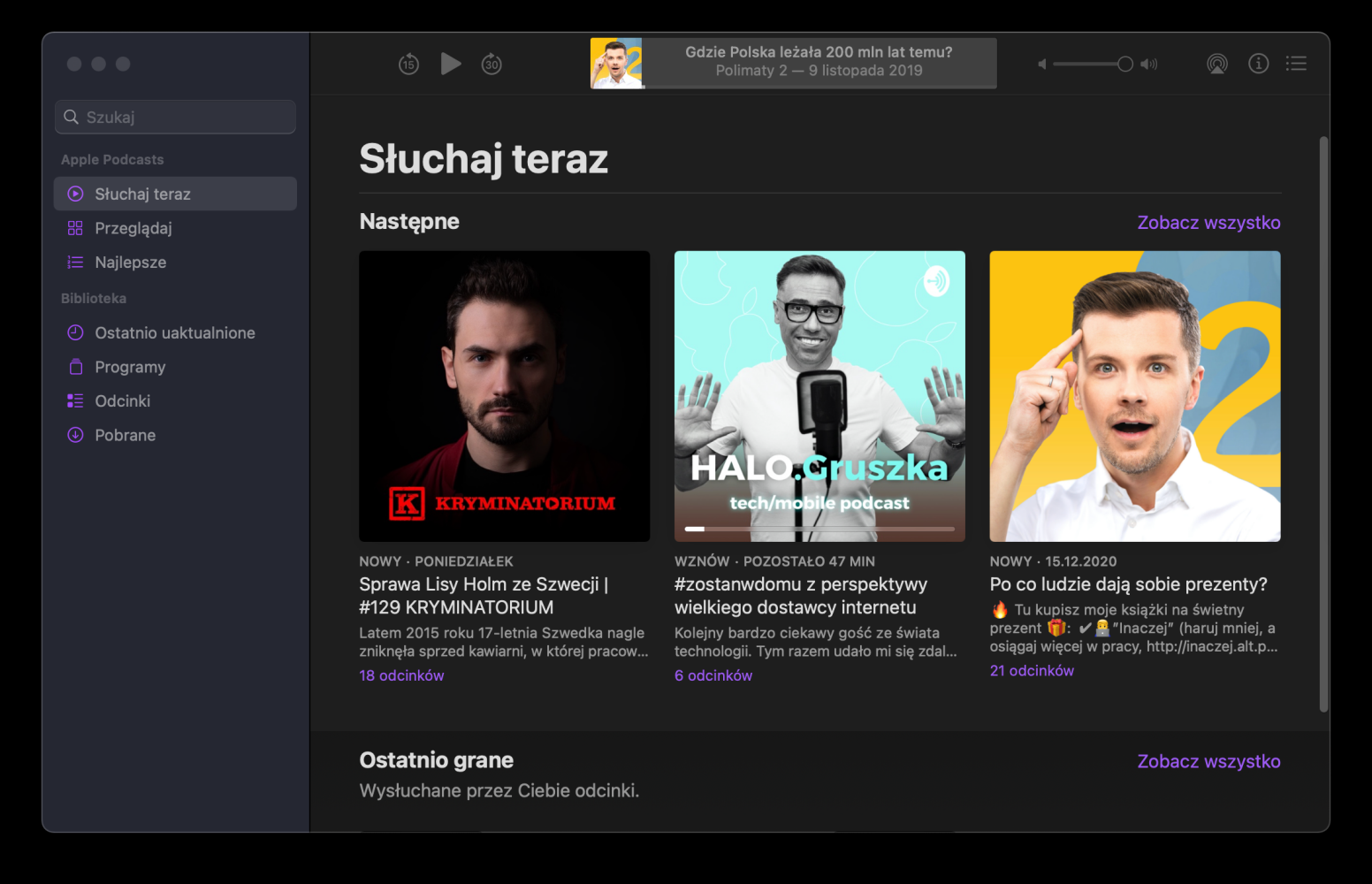
Task: Open episode Sprawa Lisy Holm ze Szwecji
Action: 484,596
